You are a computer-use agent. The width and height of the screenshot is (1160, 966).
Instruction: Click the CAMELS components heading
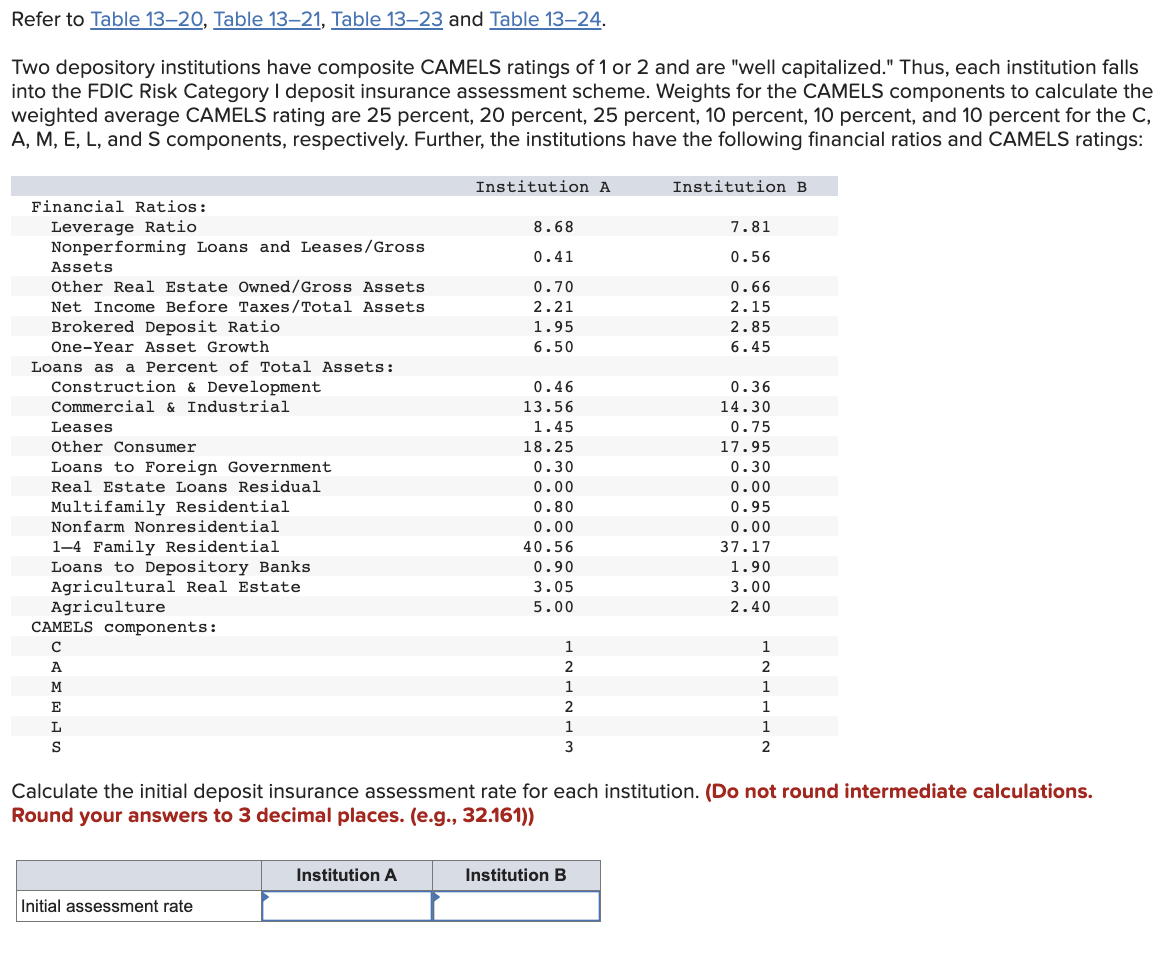(x=124, y=627)
